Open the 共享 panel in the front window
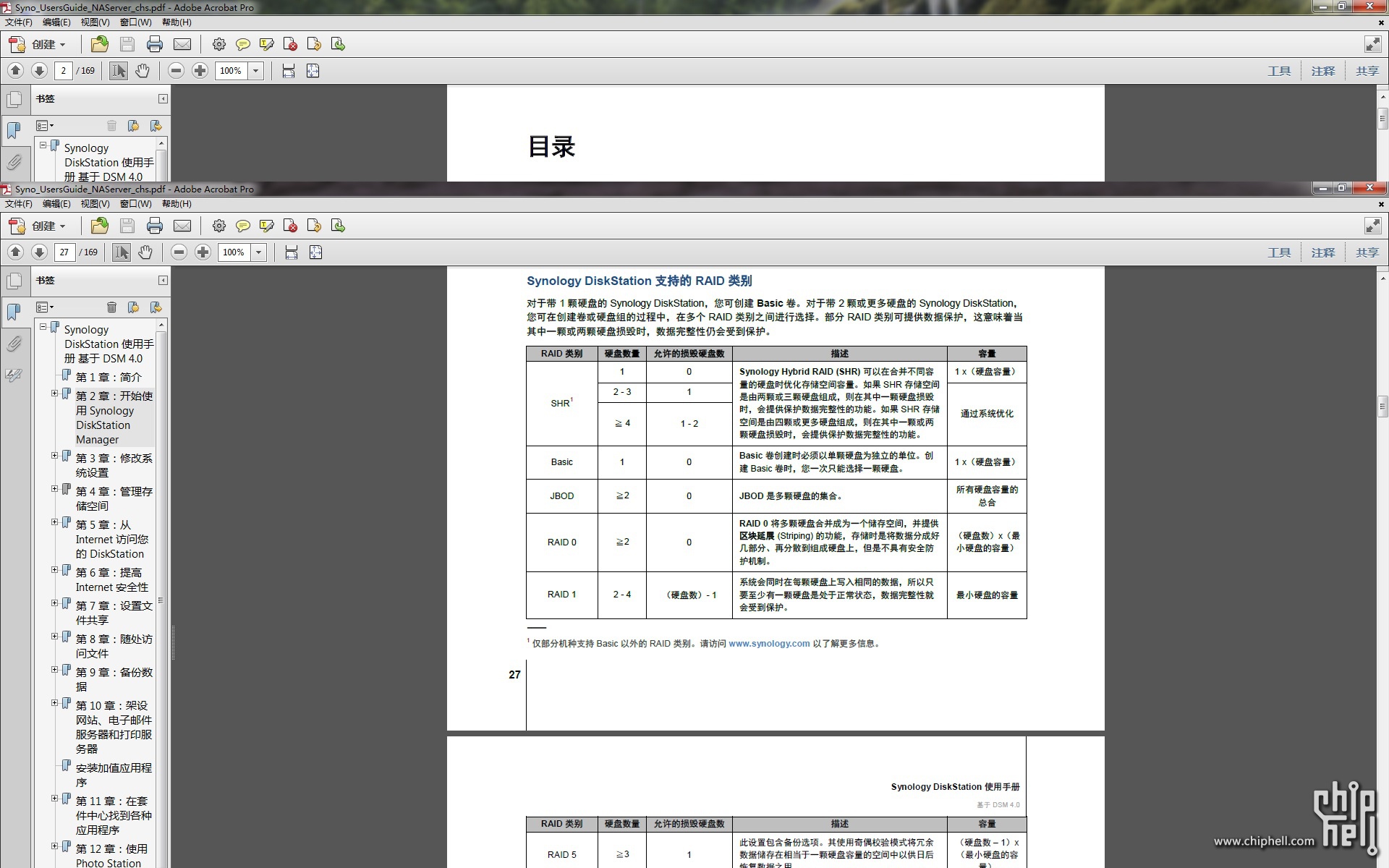This screenshot has height=868, width=1389. [1367, 252]
